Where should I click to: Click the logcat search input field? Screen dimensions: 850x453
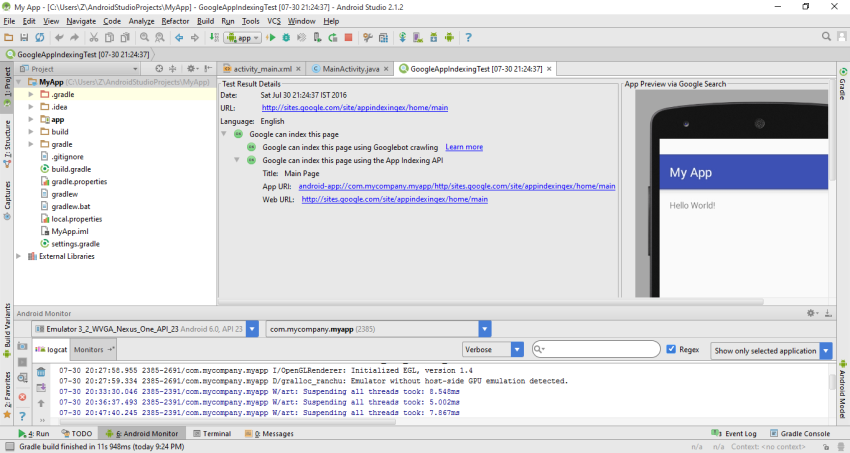pos(596,350)
